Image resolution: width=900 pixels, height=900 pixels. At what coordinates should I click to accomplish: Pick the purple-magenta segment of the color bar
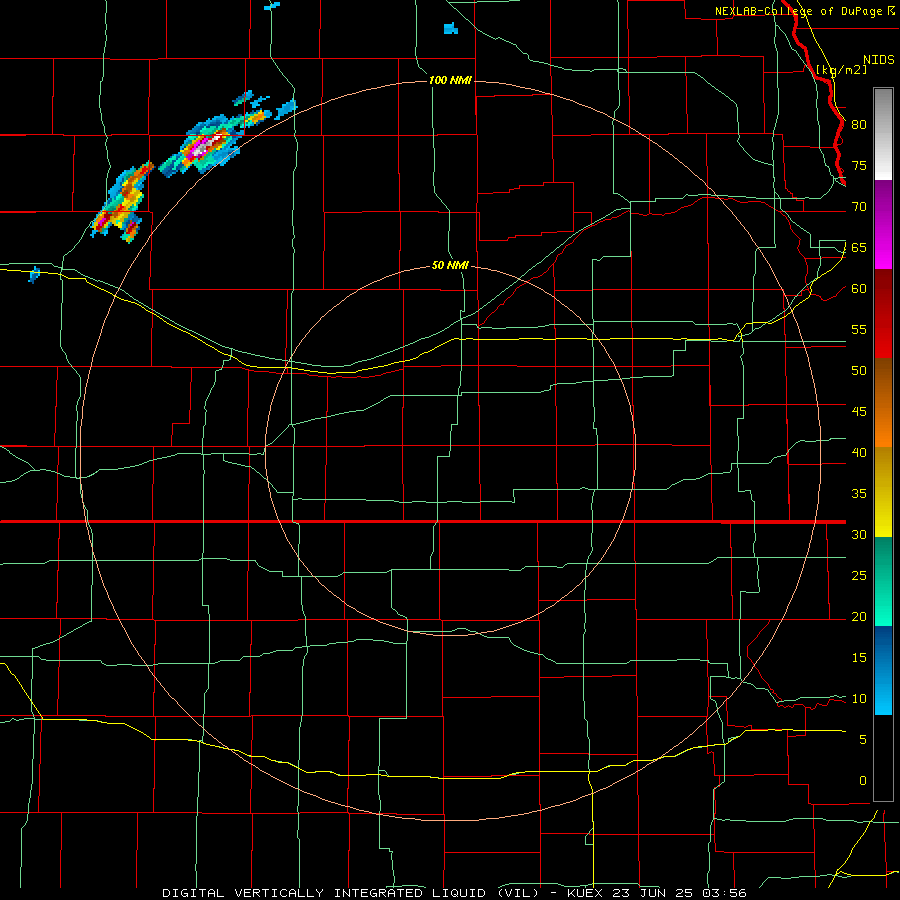coord(883,224)
